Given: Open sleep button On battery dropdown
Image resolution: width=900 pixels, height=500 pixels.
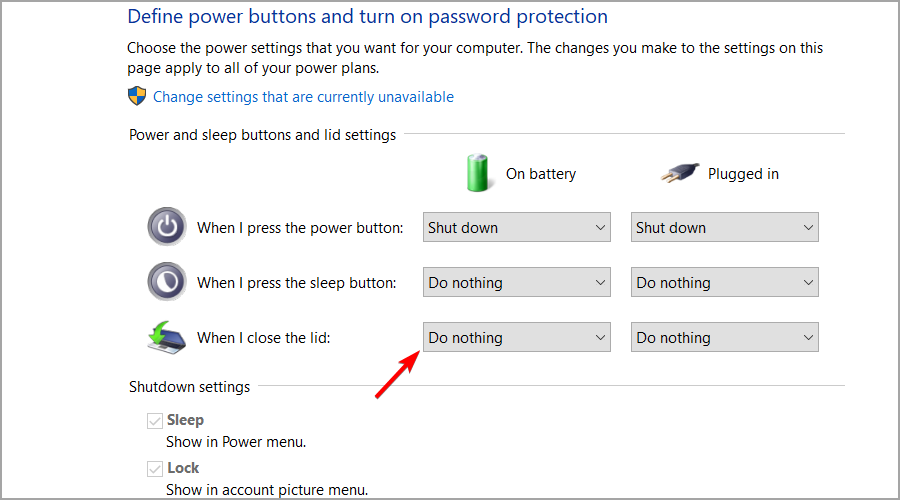Looking at the screenshot, I should coord(517,283).
